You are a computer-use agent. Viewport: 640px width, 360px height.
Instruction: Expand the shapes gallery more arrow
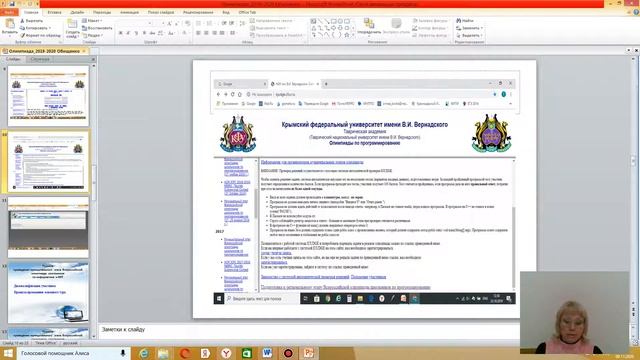(x=353, y=36)
